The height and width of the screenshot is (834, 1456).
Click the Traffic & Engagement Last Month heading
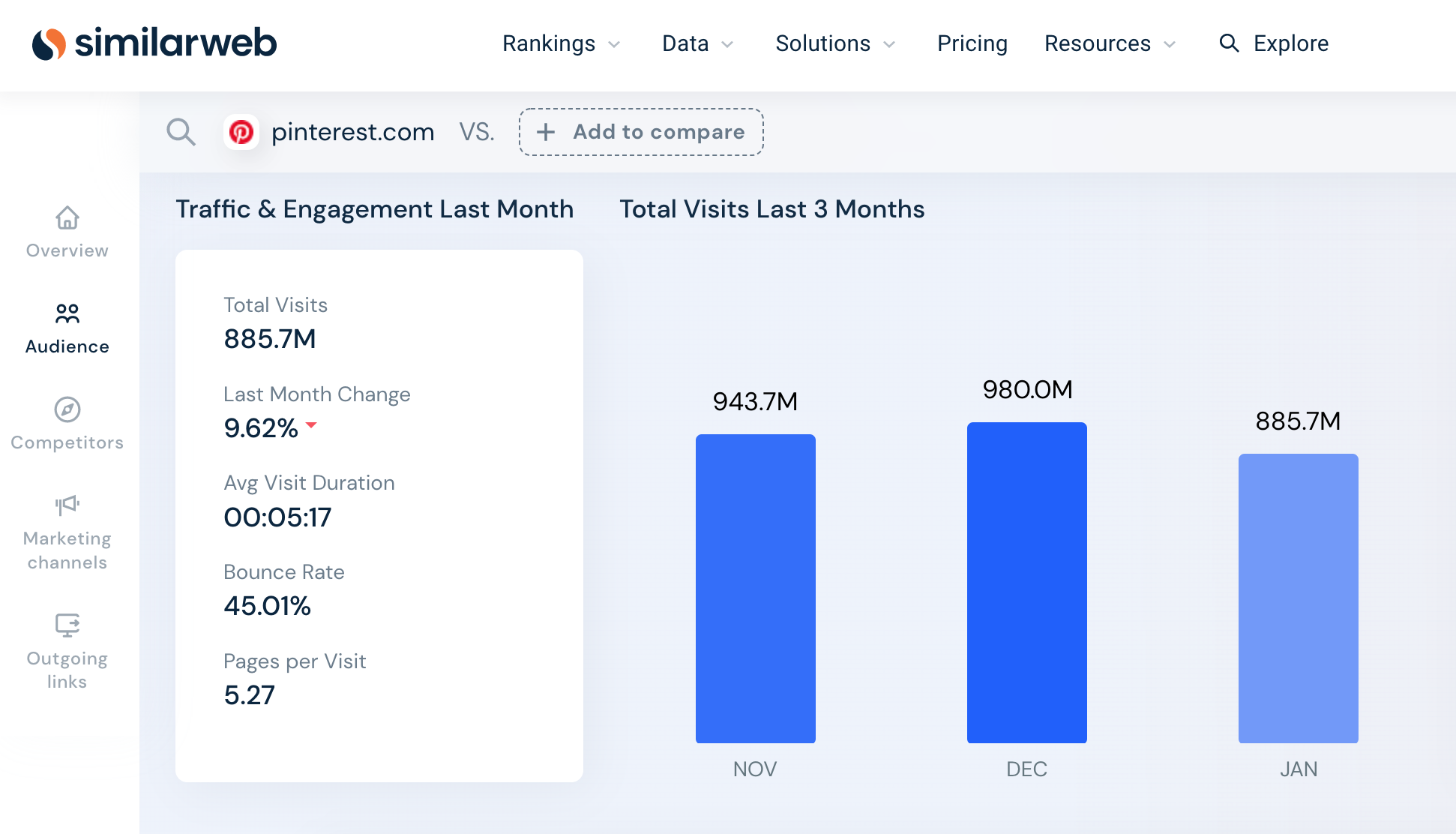(375, 209)
